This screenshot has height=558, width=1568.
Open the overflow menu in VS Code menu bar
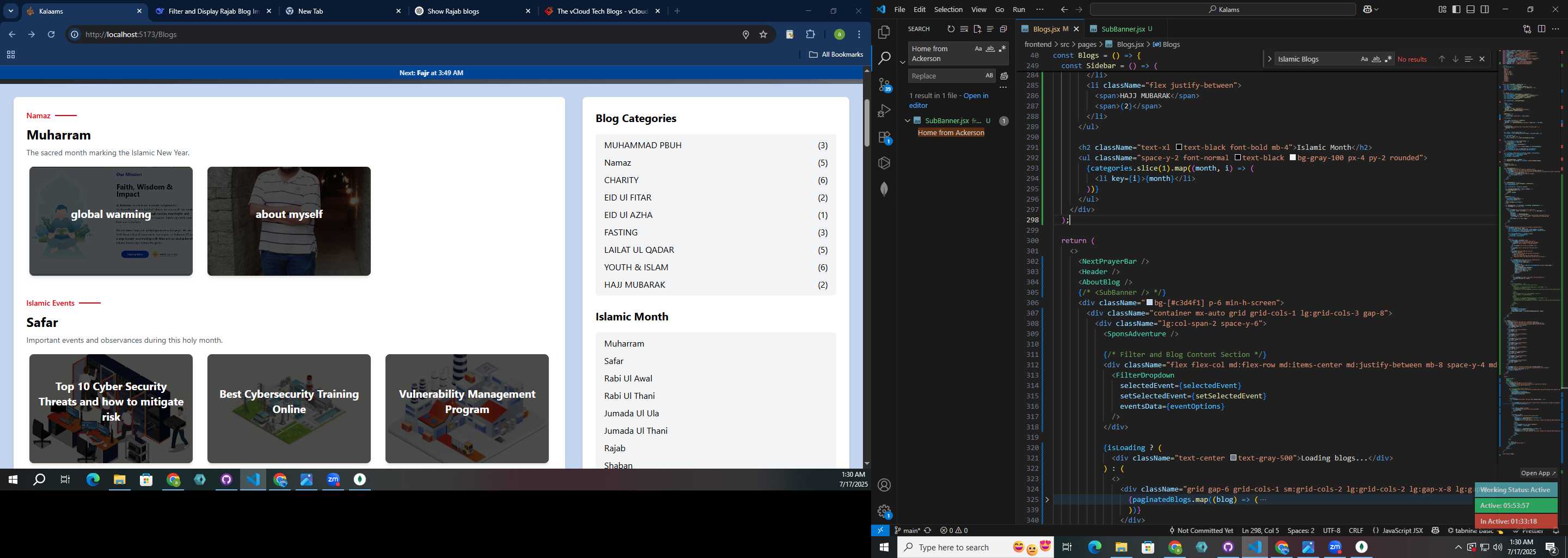point(1039,9)
